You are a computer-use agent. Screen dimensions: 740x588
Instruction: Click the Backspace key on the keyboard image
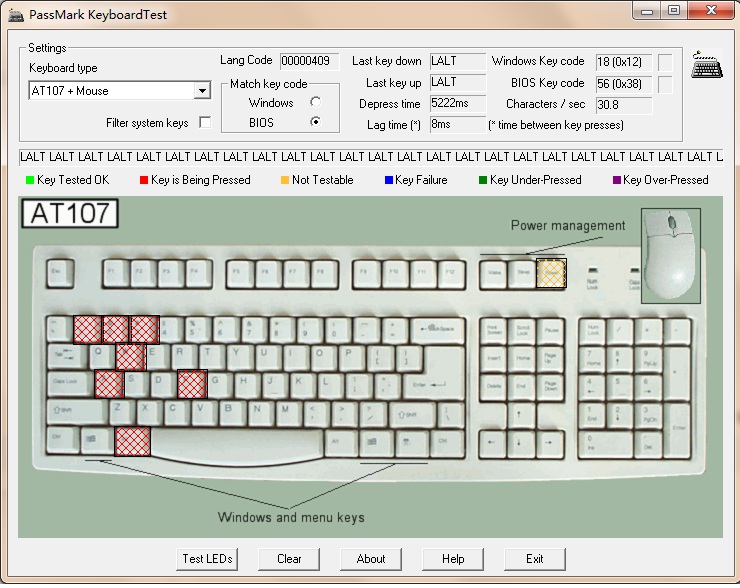tap(437, 330)
